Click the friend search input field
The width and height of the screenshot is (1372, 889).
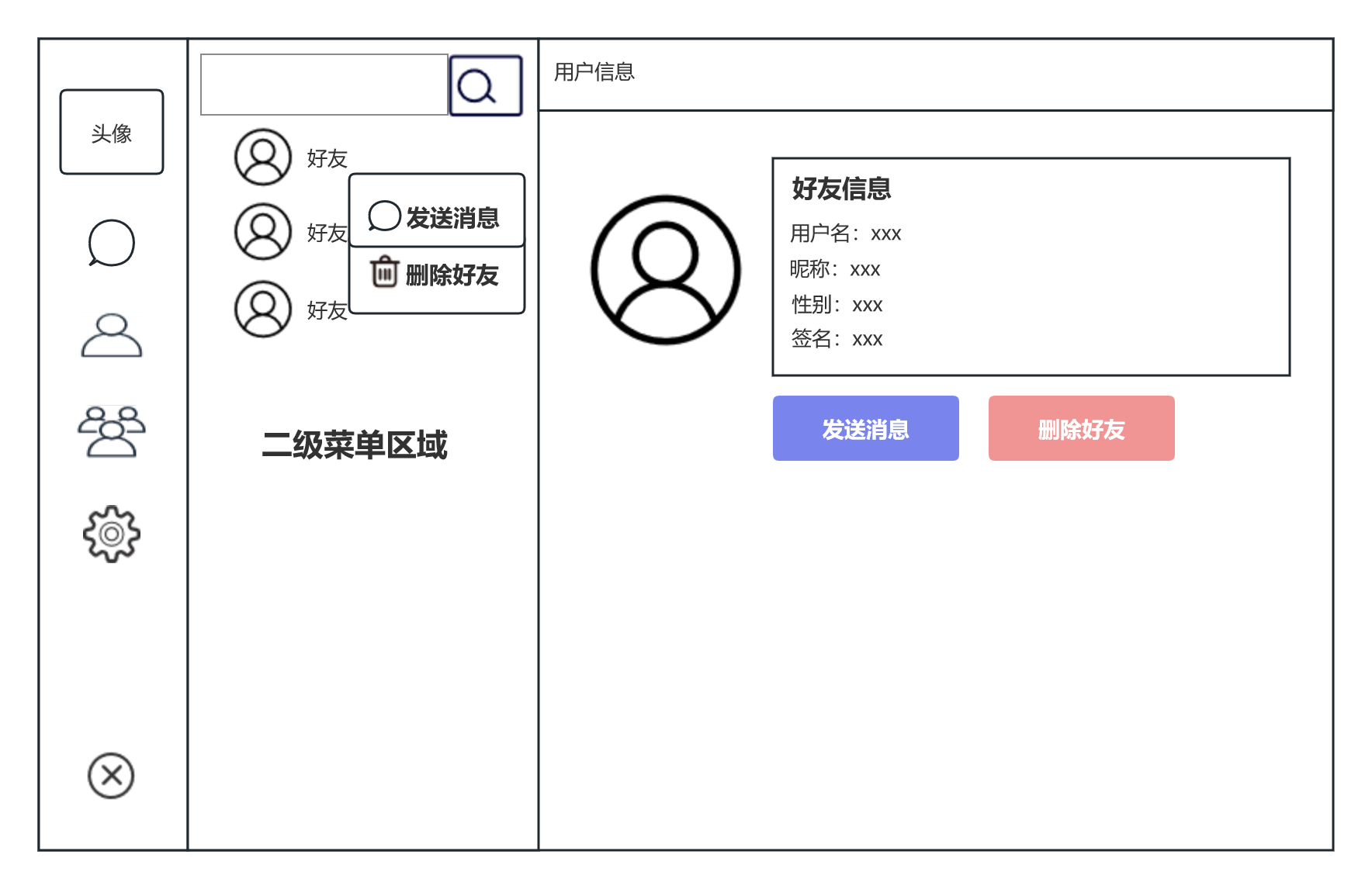(x=324, y=85)
